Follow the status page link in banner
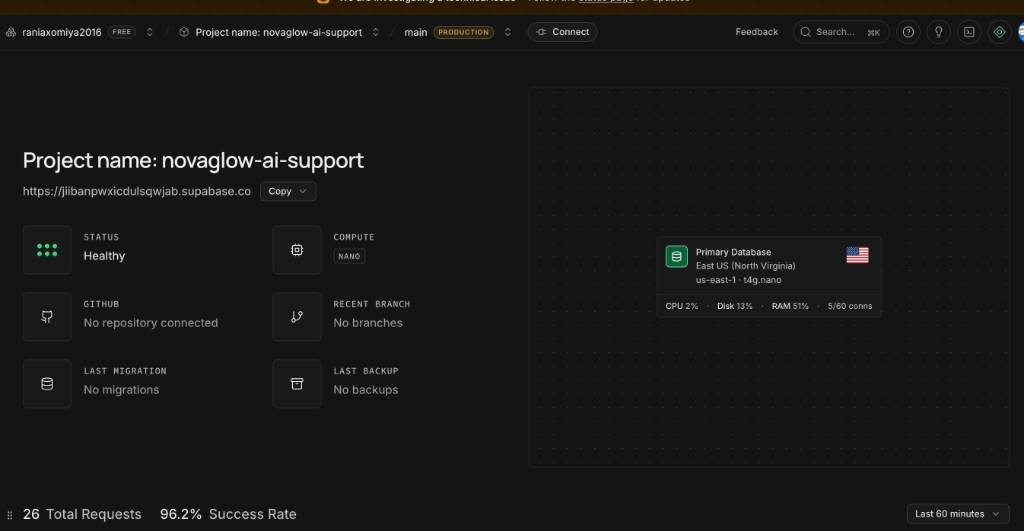 pos(605,1)
